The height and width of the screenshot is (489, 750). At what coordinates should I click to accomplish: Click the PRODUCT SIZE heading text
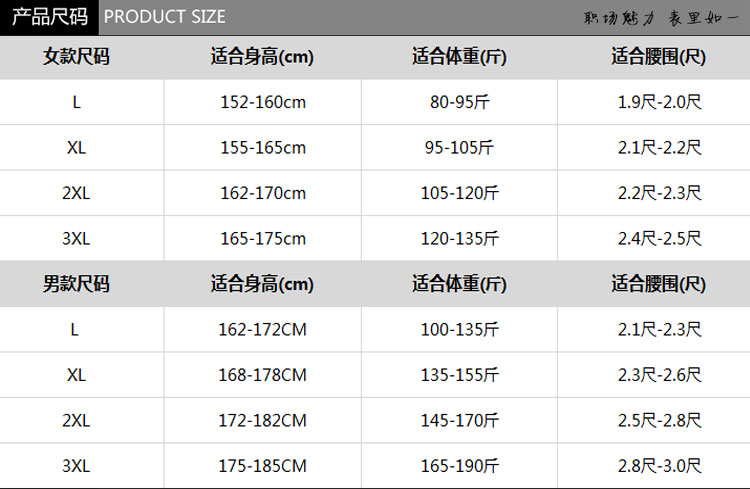click(165, 17)
